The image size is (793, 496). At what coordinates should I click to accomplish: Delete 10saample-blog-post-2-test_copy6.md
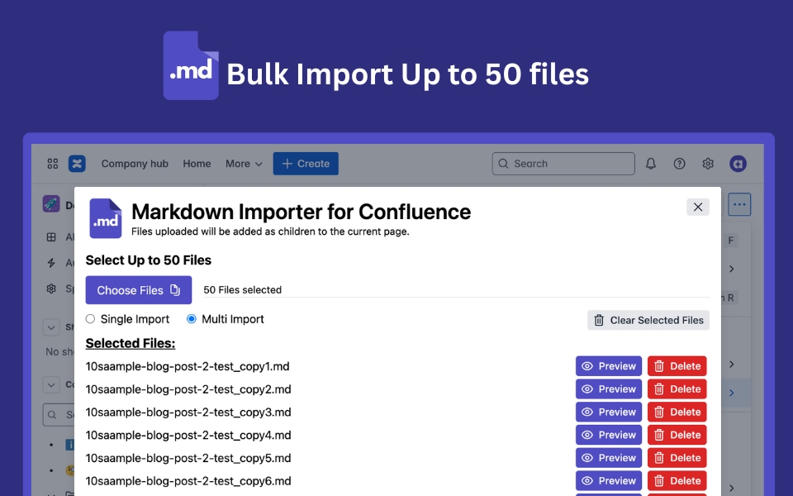coord(677,480)
